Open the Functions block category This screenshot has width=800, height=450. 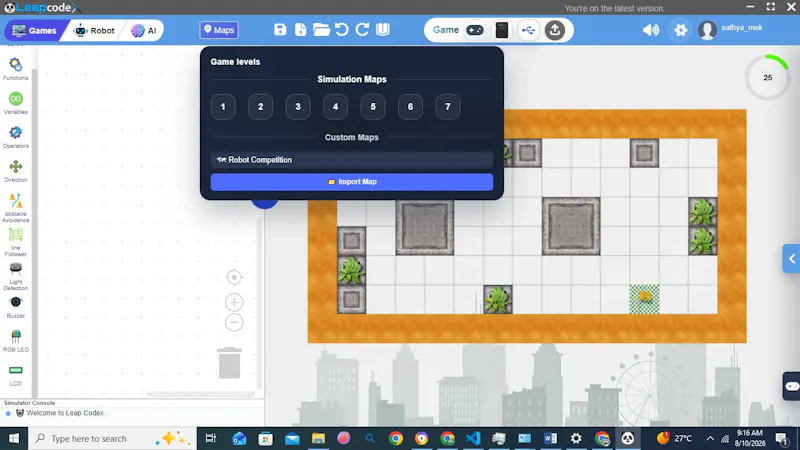15,69
